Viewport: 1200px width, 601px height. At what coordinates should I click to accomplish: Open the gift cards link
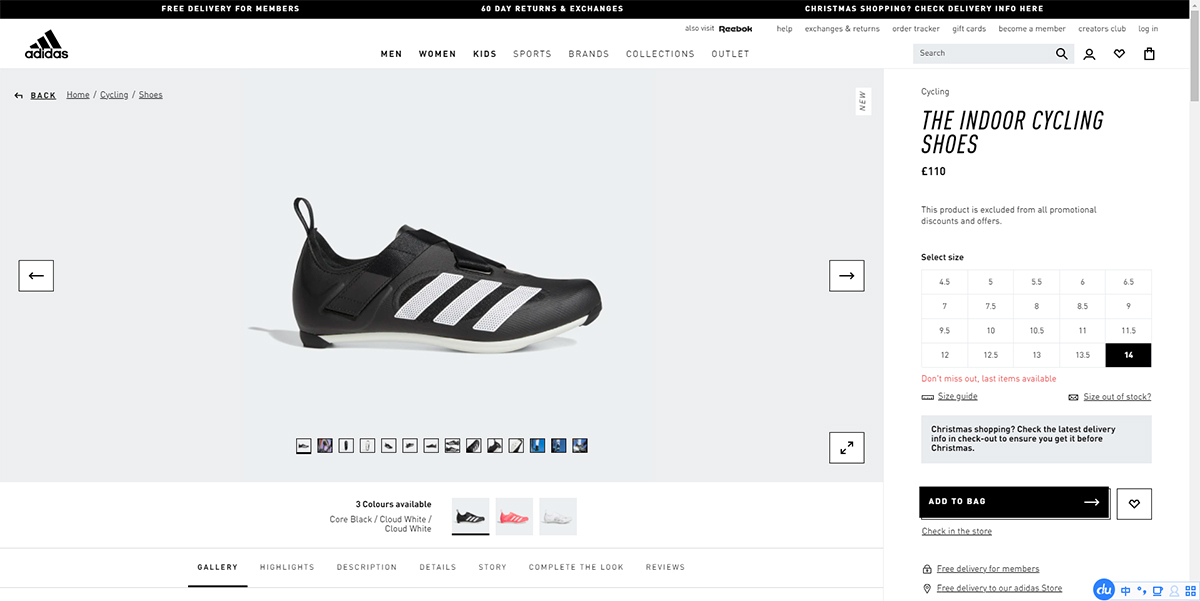(969, 29)
